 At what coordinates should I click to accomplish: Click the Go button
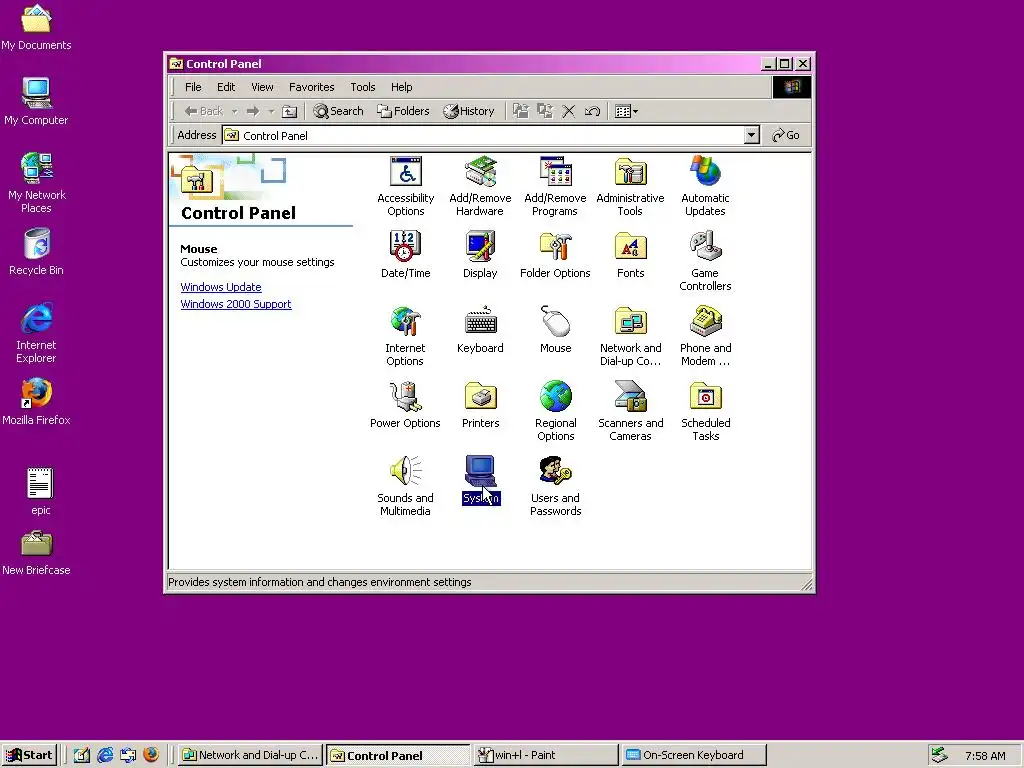click(x=786, y=135)
